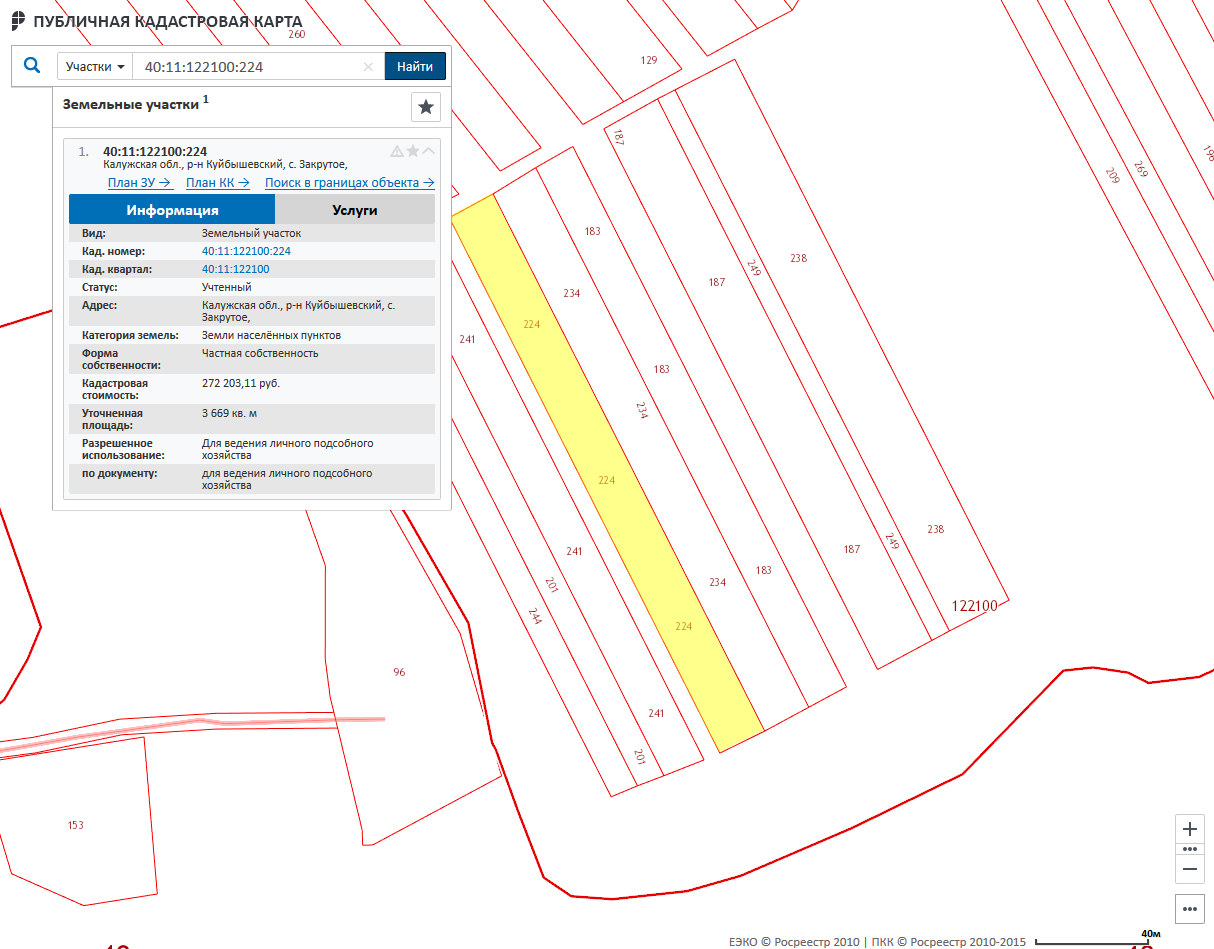Screen dimensions: 1214x949
Task: Zoom out the map with minus
Action: coord(1190,869)
